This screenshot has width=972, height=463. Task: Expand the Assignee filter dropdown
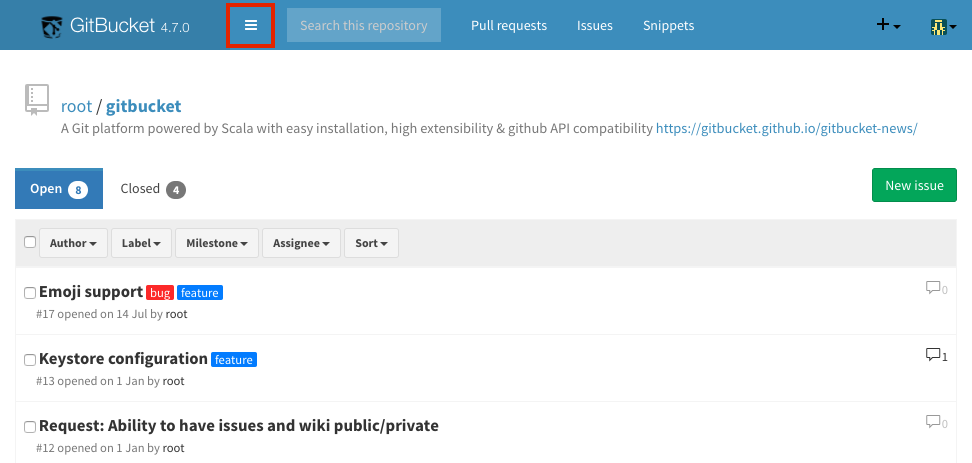pos(301,243)
